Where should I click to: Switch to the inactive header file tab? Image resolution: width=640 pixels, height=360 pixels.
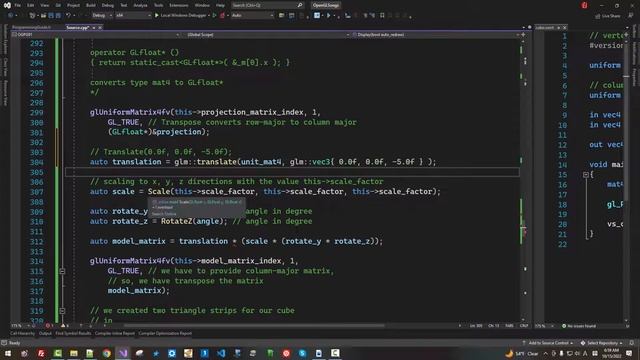click(x=31, y=27)
